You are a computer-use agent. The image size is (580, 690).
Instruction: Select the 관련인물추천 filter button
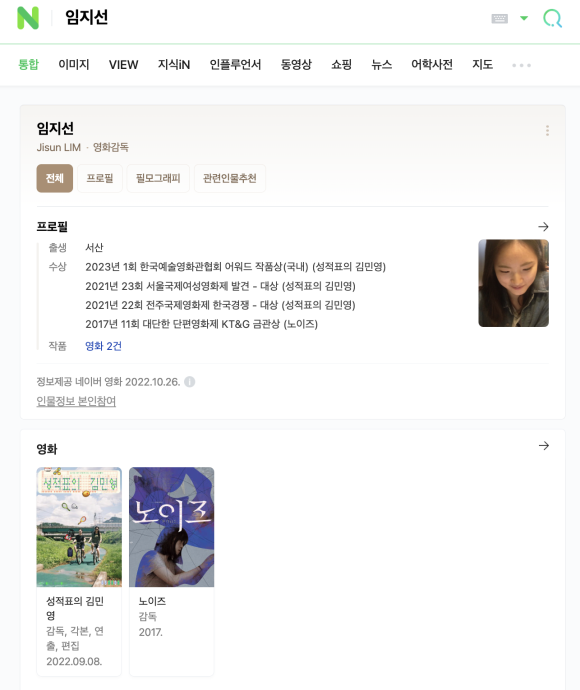[x=229, y=178]
